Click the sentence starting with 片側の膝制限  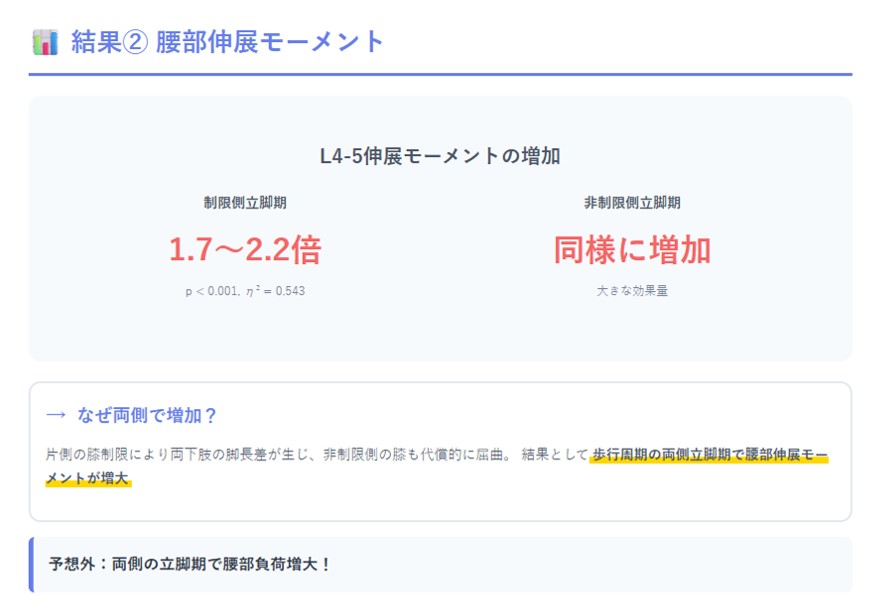180,455
